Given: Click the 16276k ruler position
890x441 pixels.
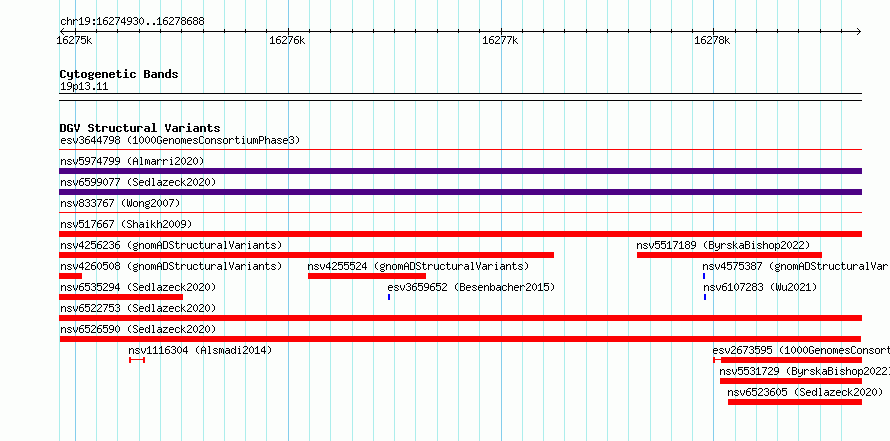Looking at the screenshot, I should pos(287,40).
